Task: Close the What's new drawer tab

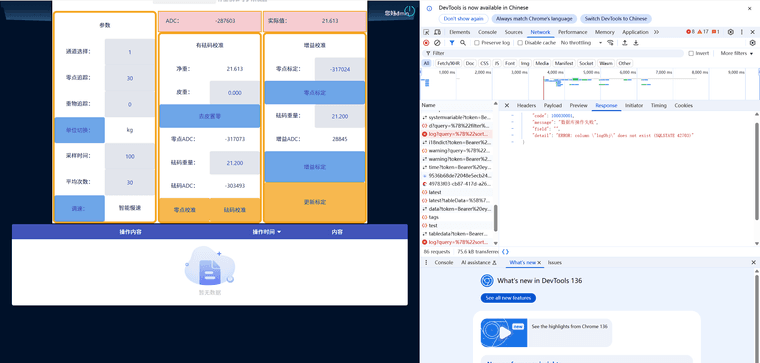Action: [x=539, y=262]
